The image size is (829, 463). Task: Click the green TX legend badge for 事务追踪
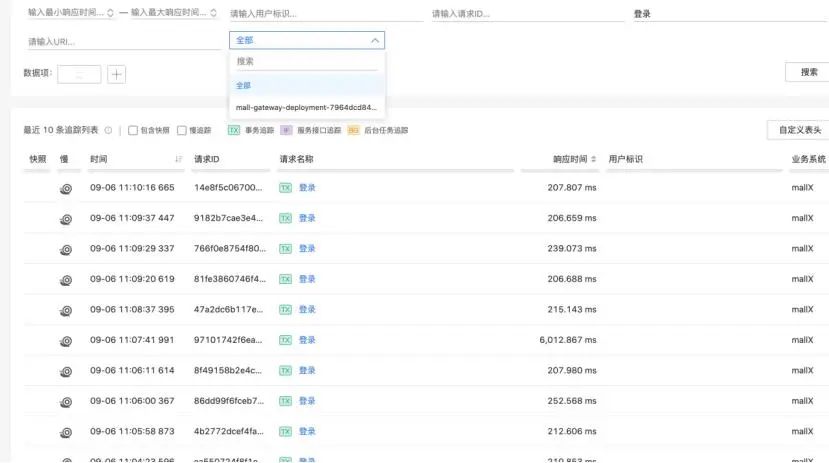click(234, 130)
